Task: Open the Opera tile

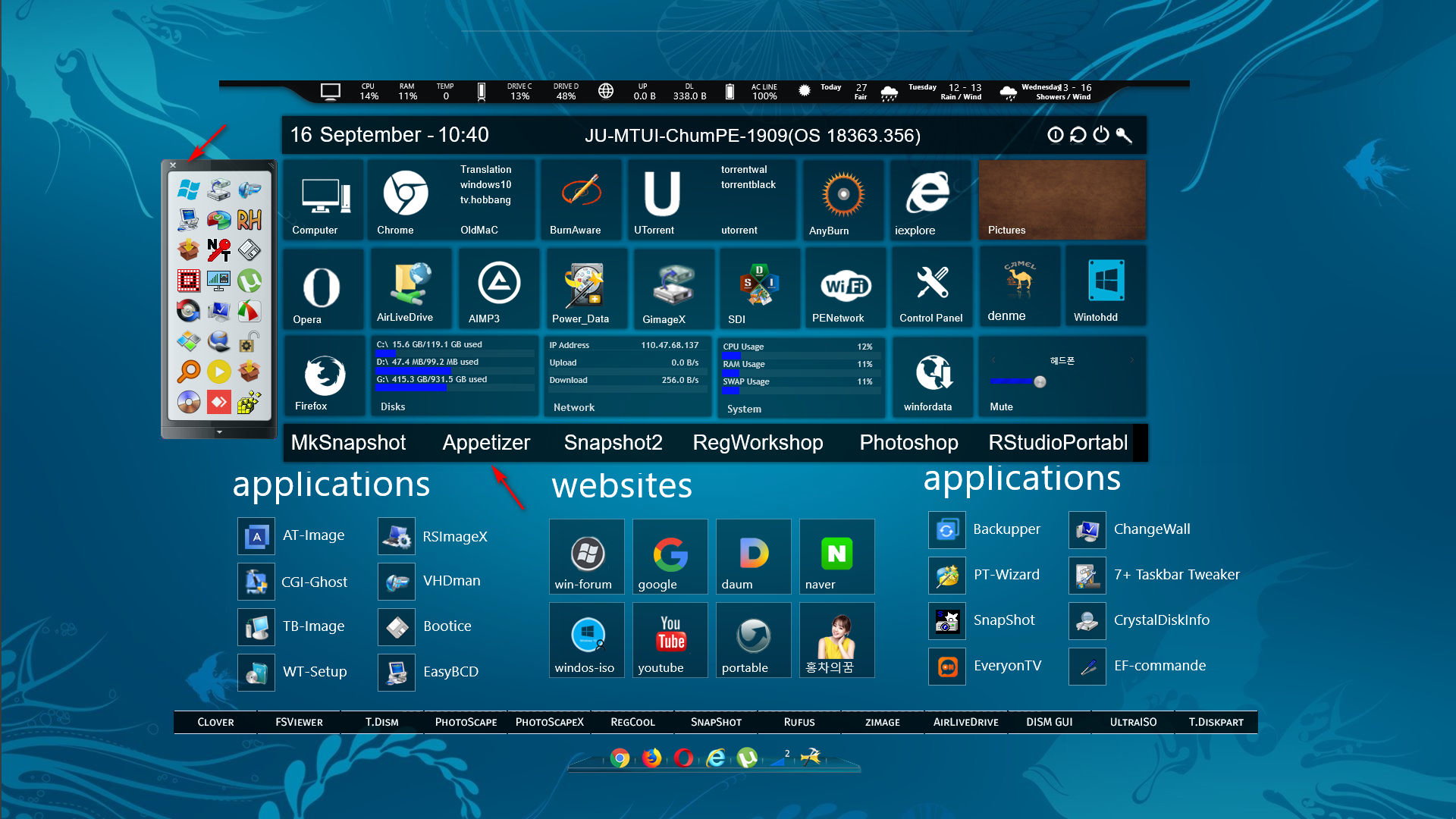Action: (x=323, y=289)
